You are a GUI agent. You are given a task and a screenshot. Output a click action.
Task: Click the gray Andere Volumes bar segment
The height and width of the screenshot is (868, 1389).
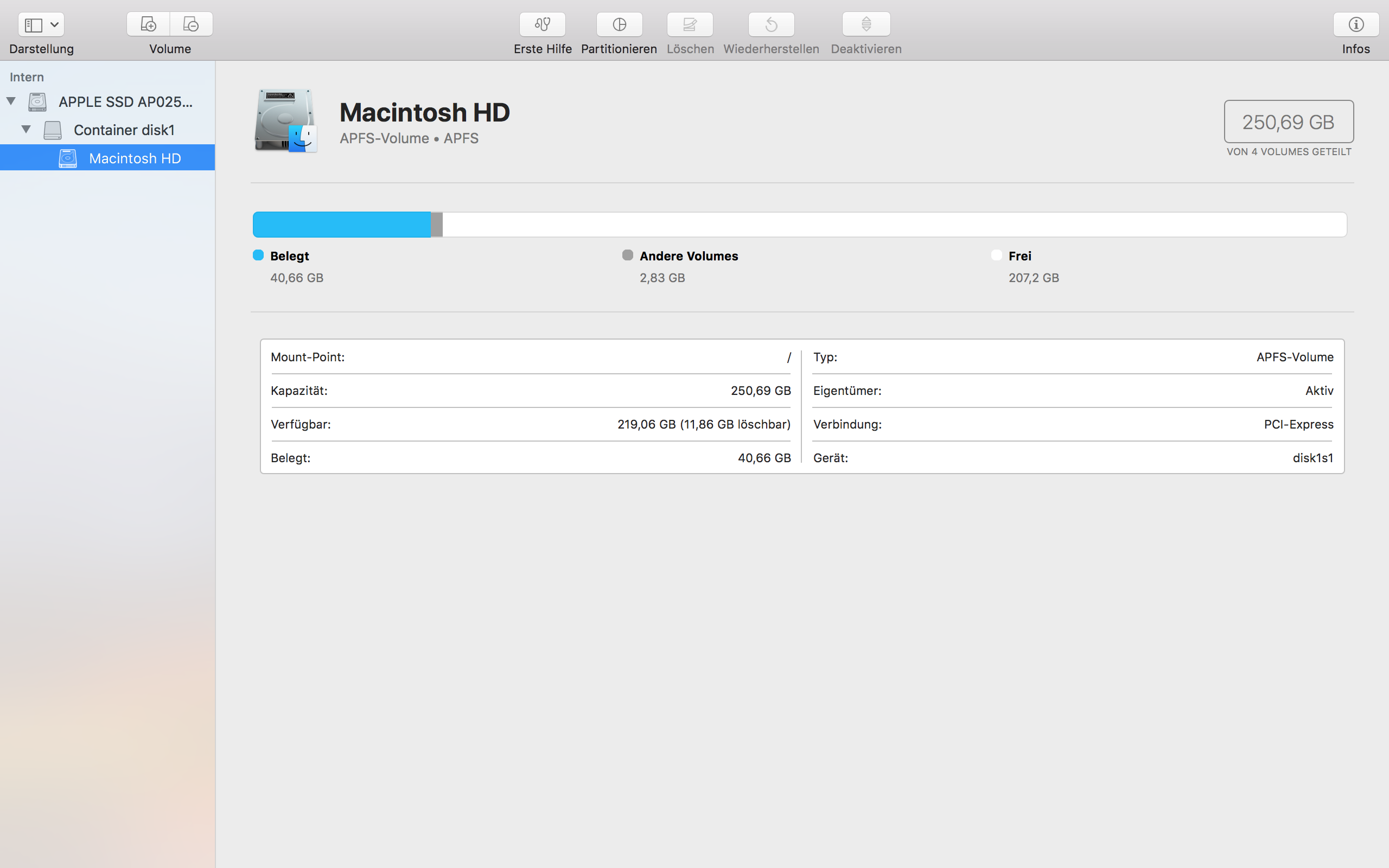click(x=437, y=225)
